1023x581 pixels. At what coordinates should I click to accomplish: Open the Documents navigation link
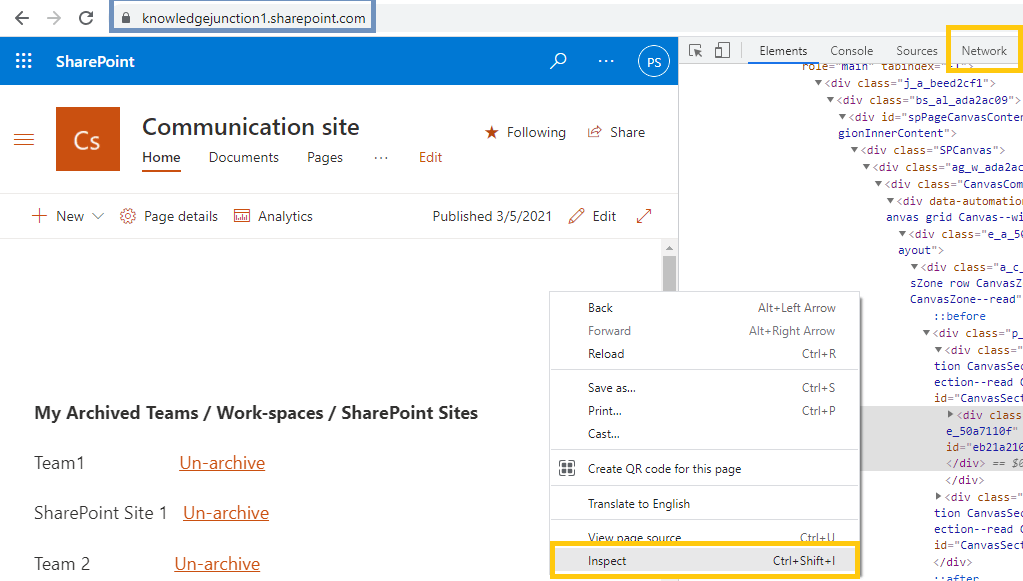pyautogui.click(x=243, y=157)
